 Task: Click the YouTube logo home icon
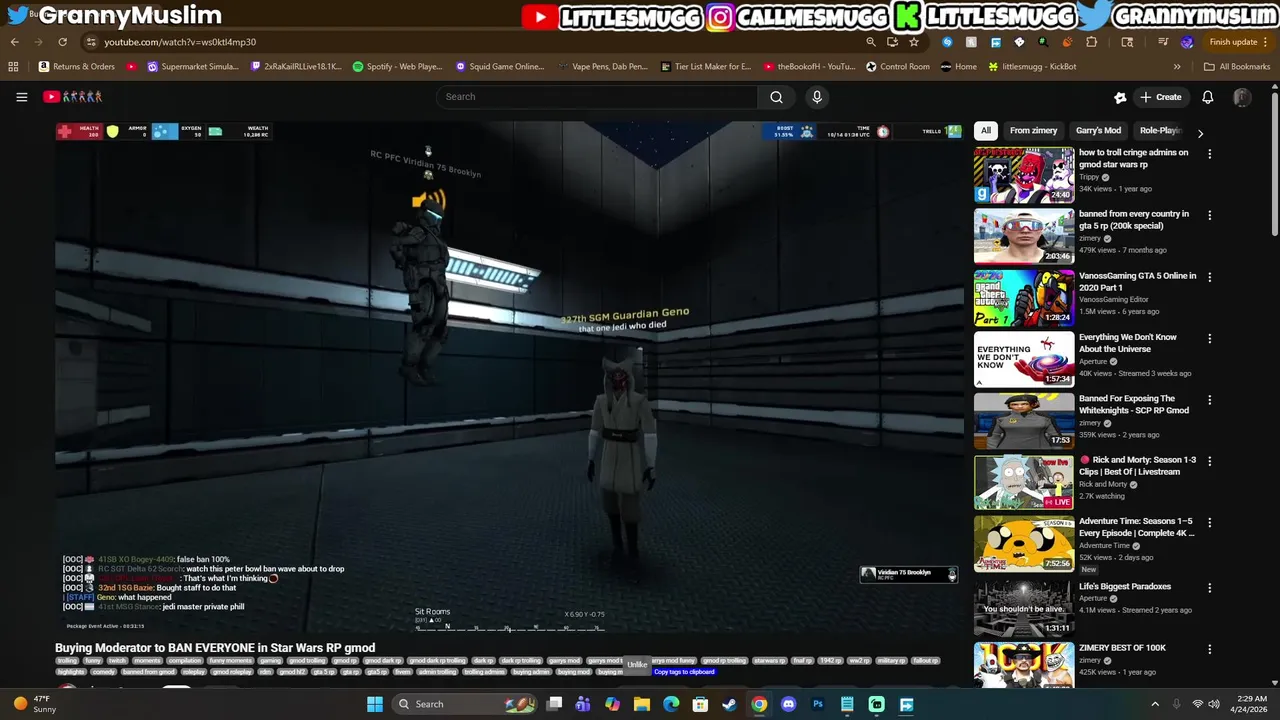click(x=72, y=97)
